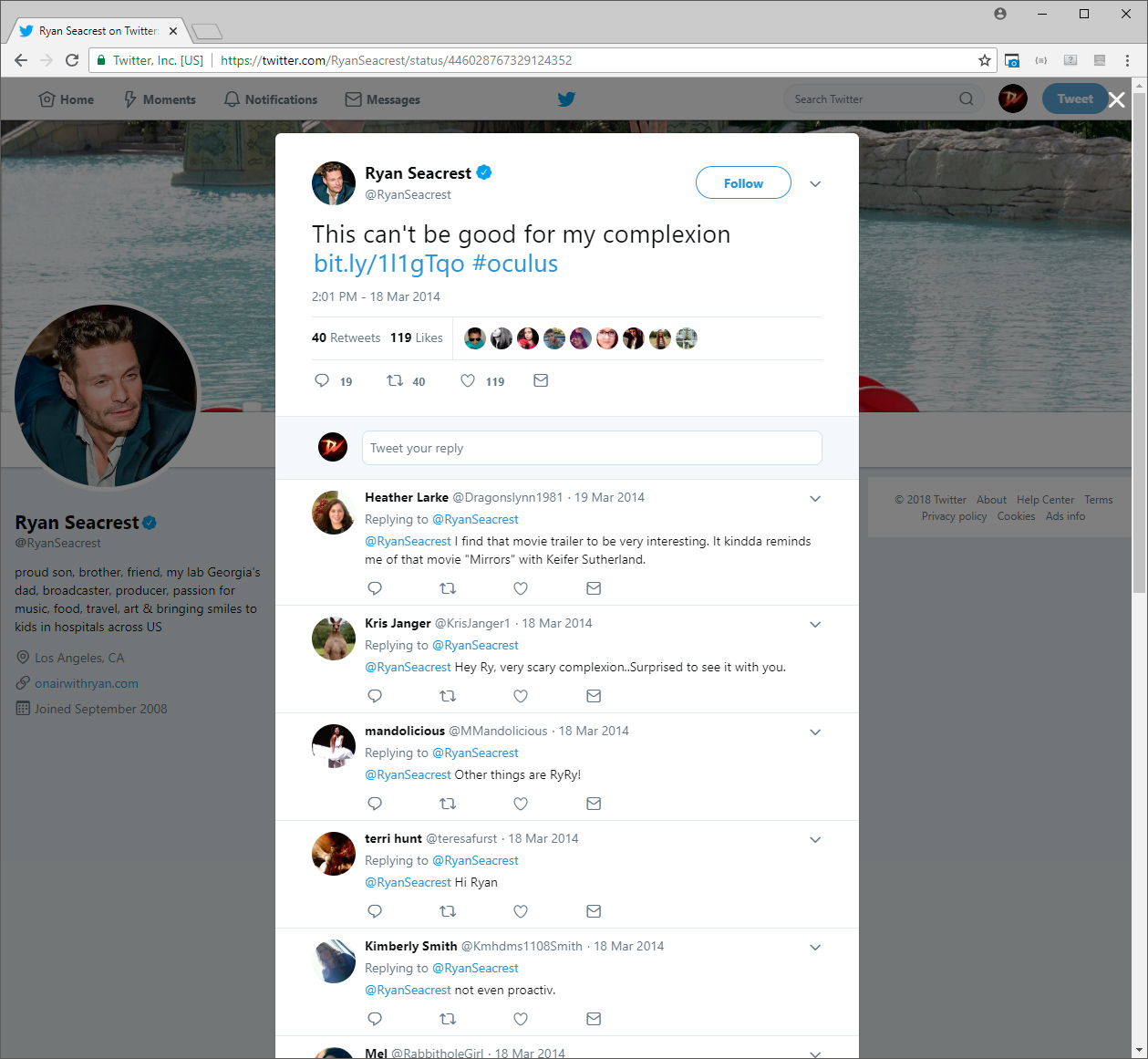Send main tweet via direct message
Viewport: 1148px width, 1059px height.
tap(541, 380)
